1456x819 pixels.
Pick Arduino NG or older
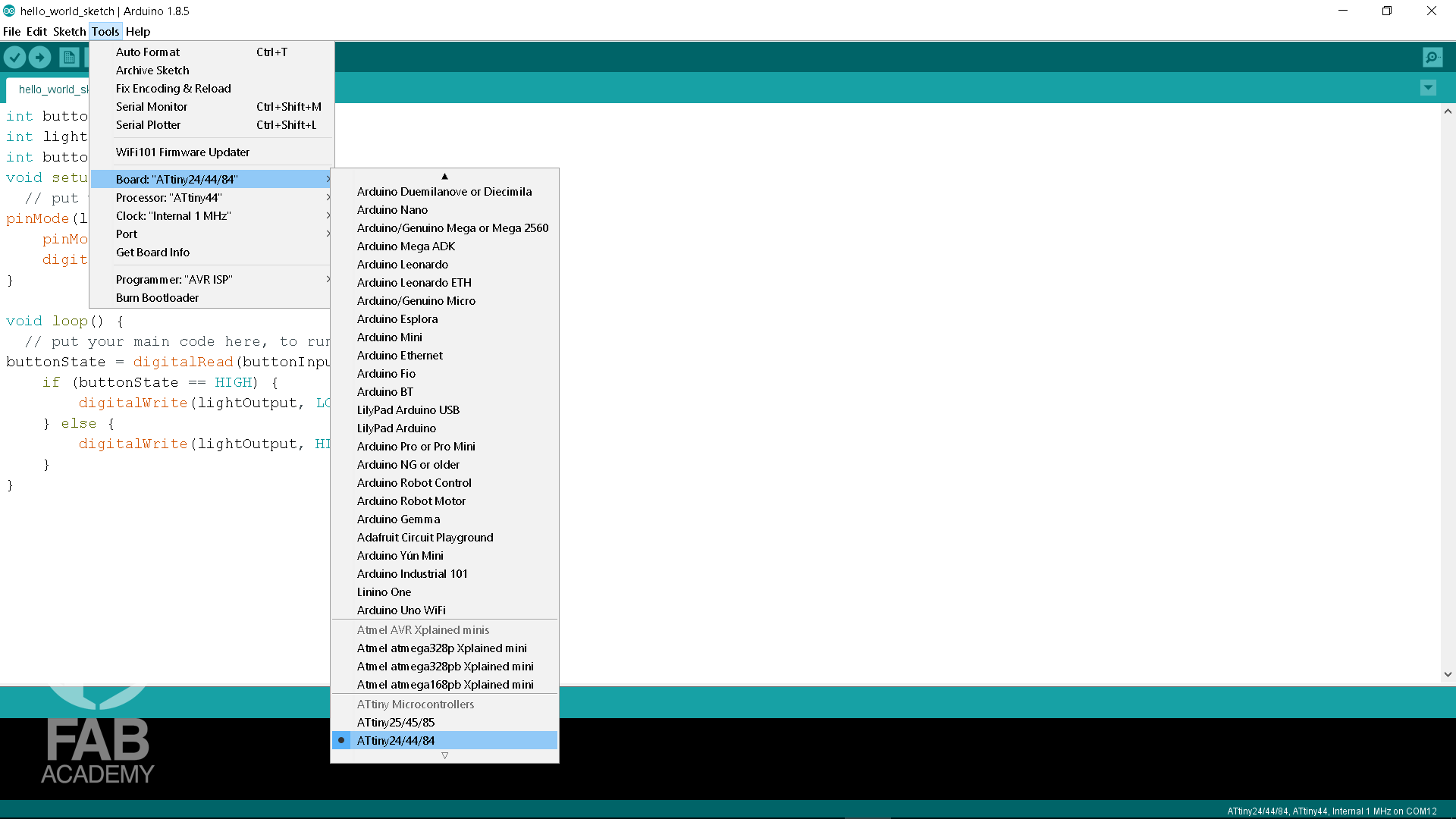pos(444,465)
